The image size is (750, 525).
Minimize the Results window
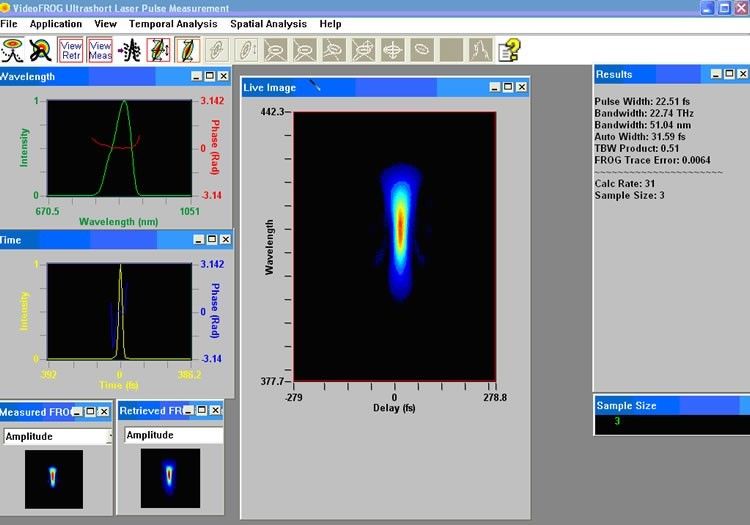716,74
